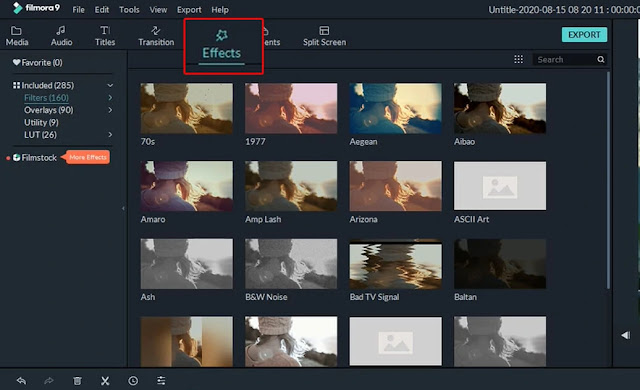The width and height of the screenshot is (640, 390).
Task: Select the Bad TV Signal thumbnail
Action: click(x=396, y=264)
